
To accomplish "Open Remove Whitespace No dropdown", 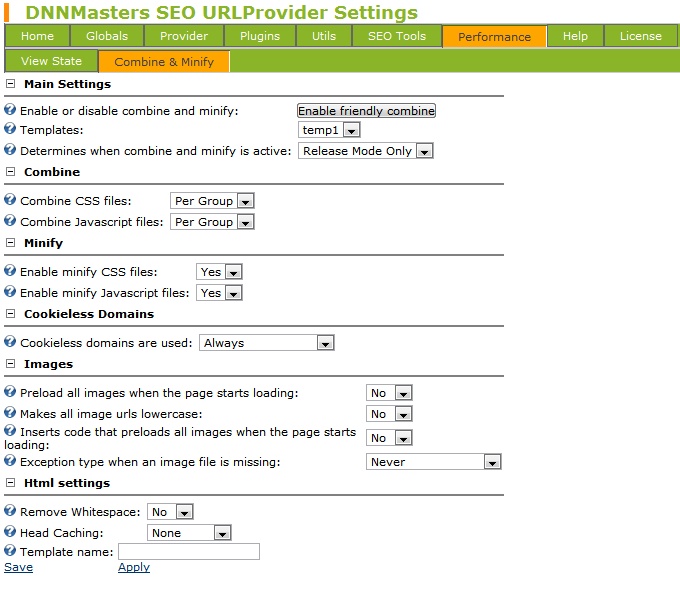I will coord(170,512).
